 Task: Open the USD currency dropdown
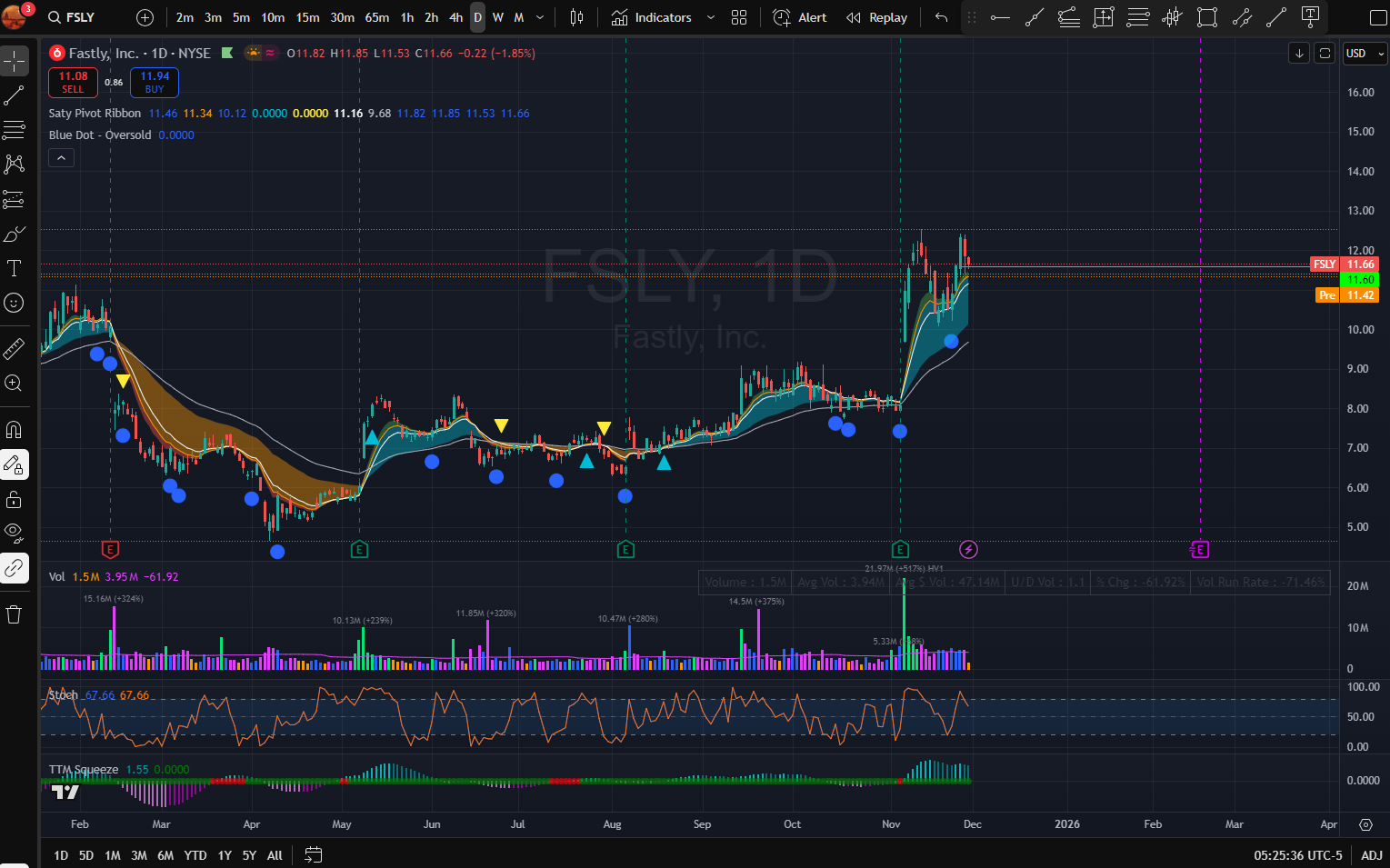[1365, 54]
